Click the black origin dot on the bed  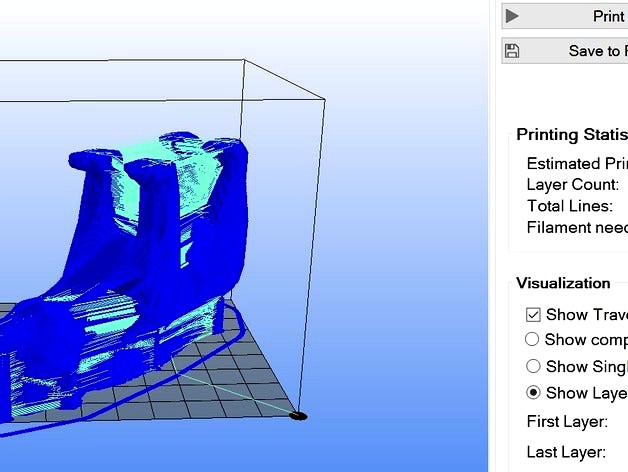click(298, 415)
